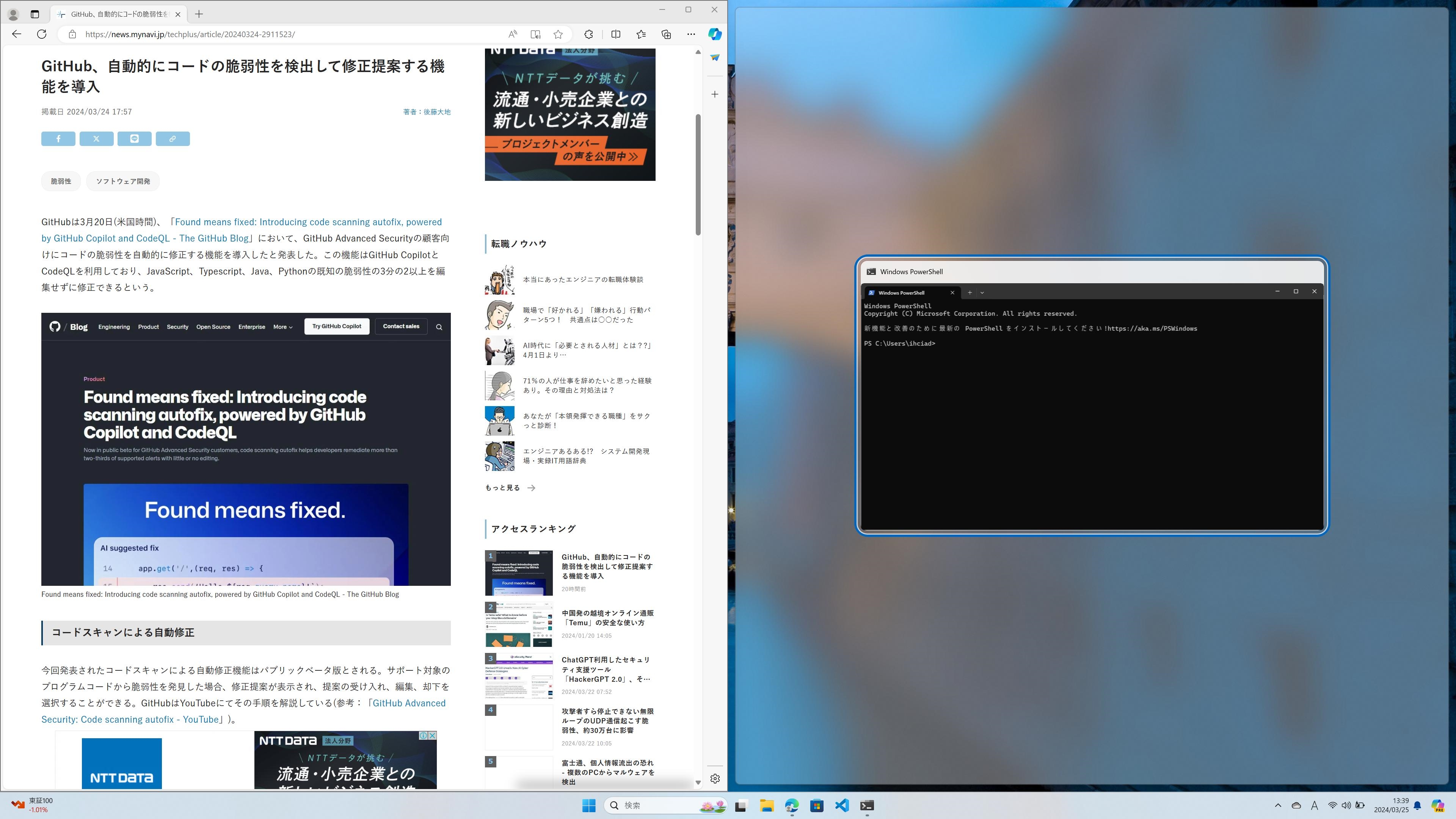This screenshot has height=819, width=1456.
Task: Open File Explorer from taskbar
Action: (x=766, y=805)
